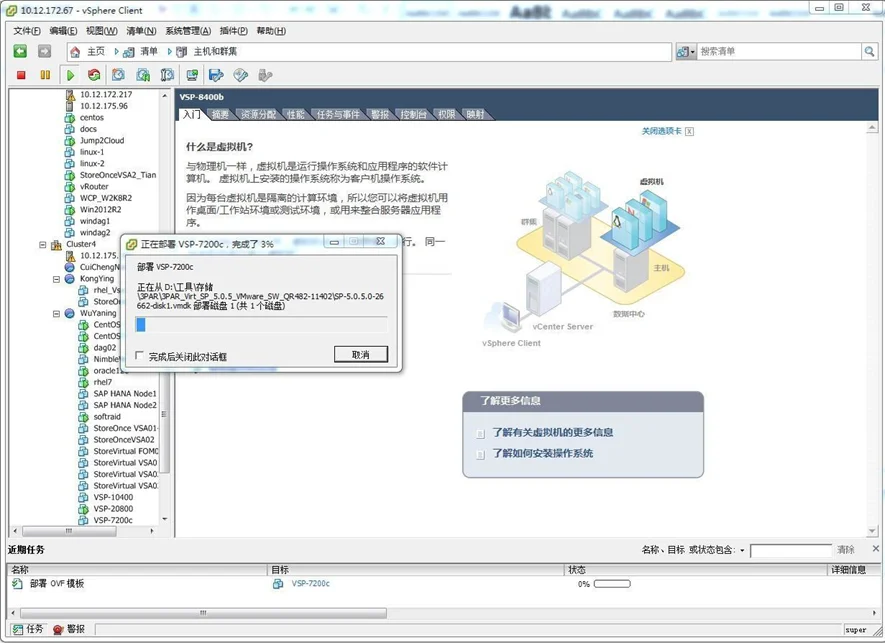Collapse the Cluster4 tree node

(42, 244)
